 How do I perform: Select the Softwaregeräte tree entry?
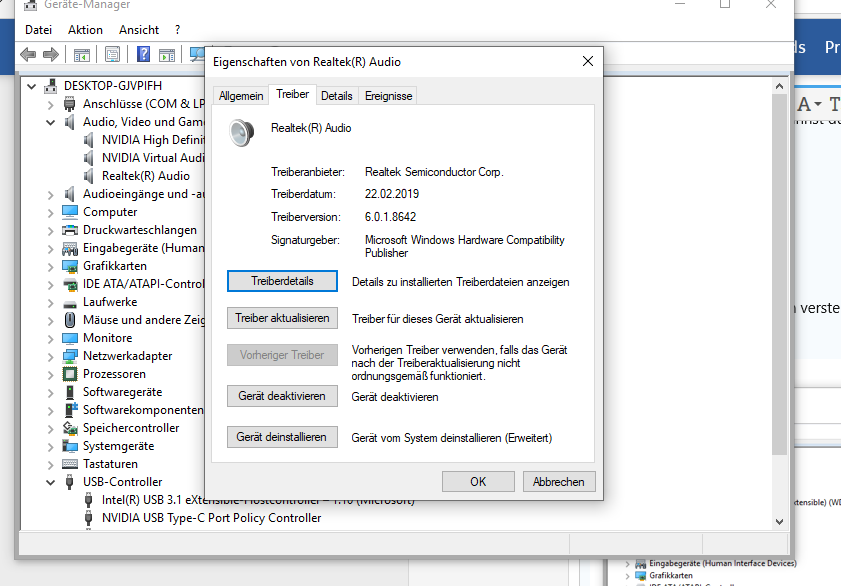coord(122,392)
